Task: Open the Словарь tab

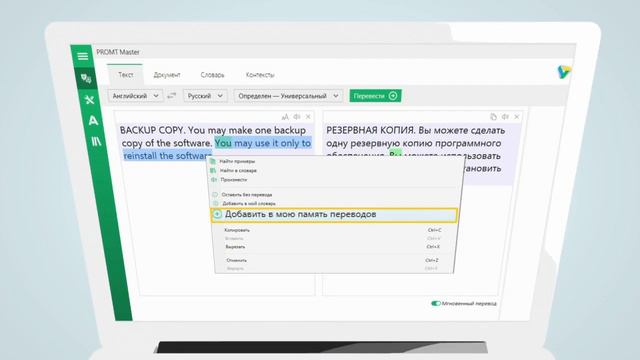Action: (x=212, y=75)
